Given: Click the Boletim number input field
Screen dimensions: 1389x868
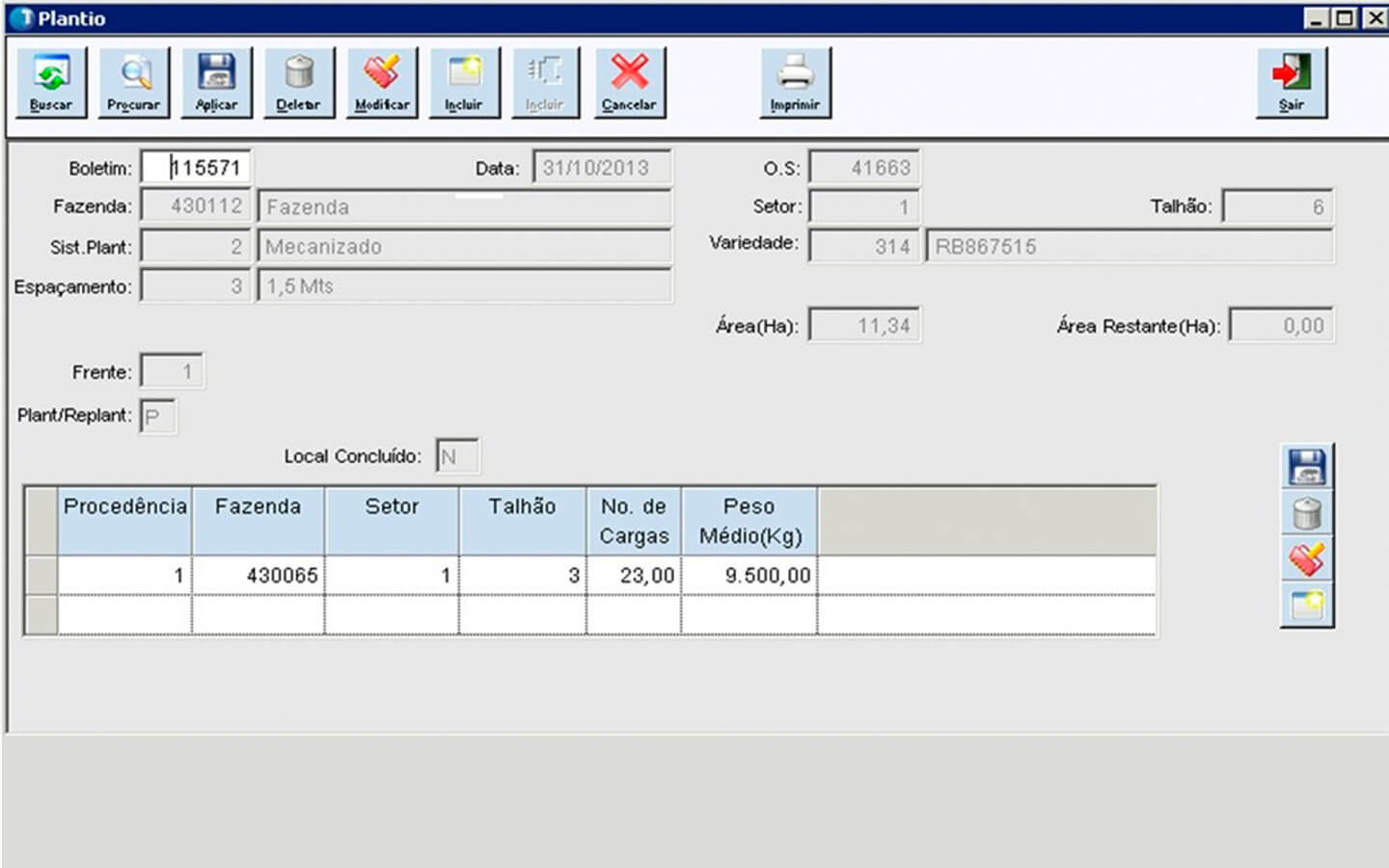Looking at the screenshot, I should (x=196, y=168).
